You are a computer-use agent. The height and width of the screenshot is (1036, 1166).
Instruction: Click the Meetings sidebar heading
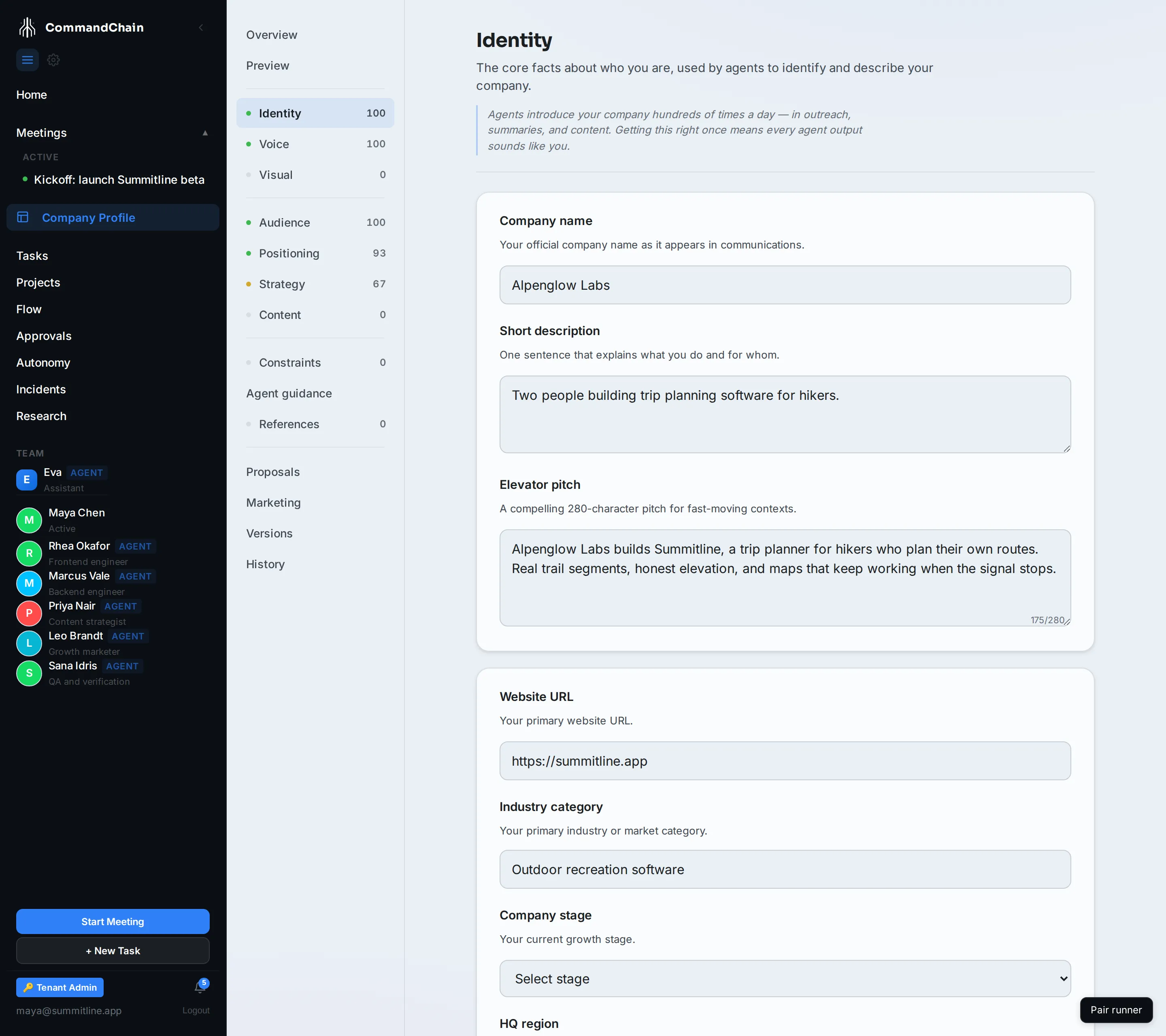41,133
